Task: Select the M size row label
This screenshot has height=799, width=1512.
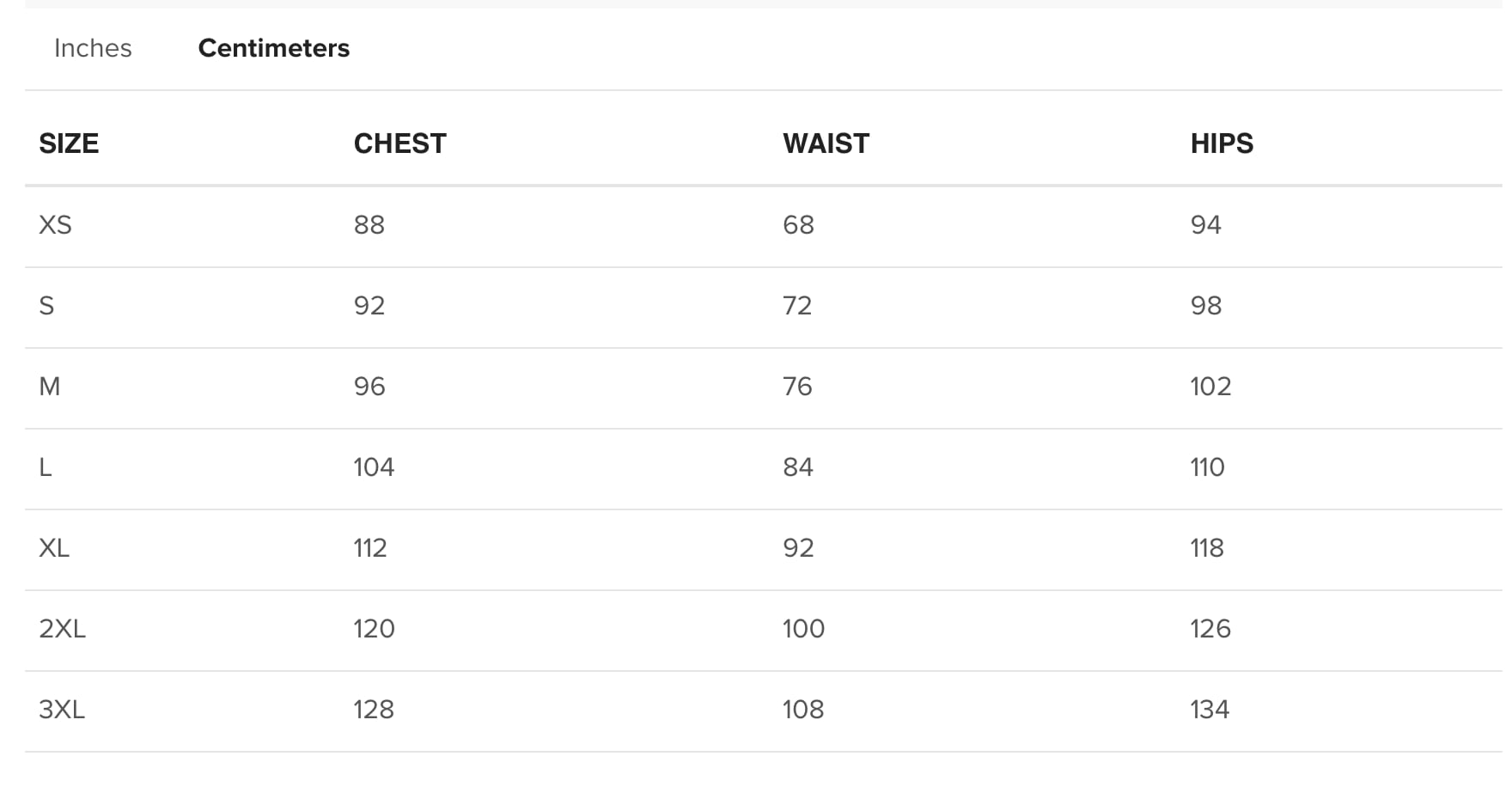Action: (x=50, y=387)
